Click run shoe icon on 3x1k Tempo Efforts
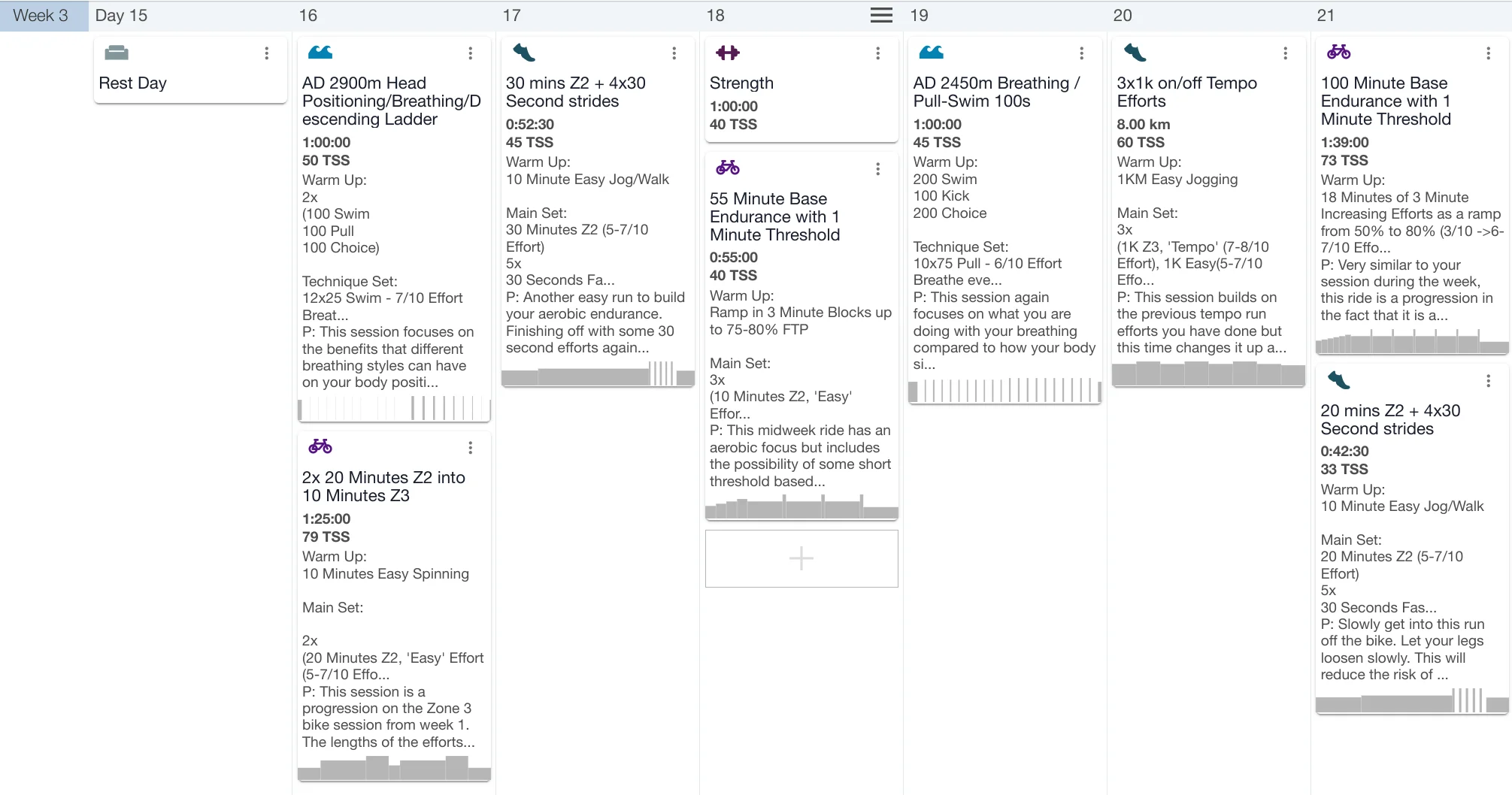 1135,53
